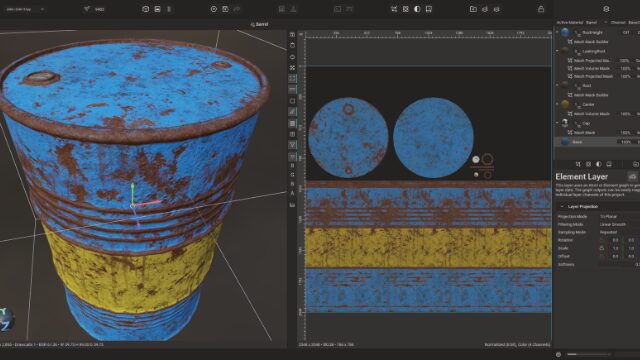Click the save icon beside the target icon

pos(225,9)
